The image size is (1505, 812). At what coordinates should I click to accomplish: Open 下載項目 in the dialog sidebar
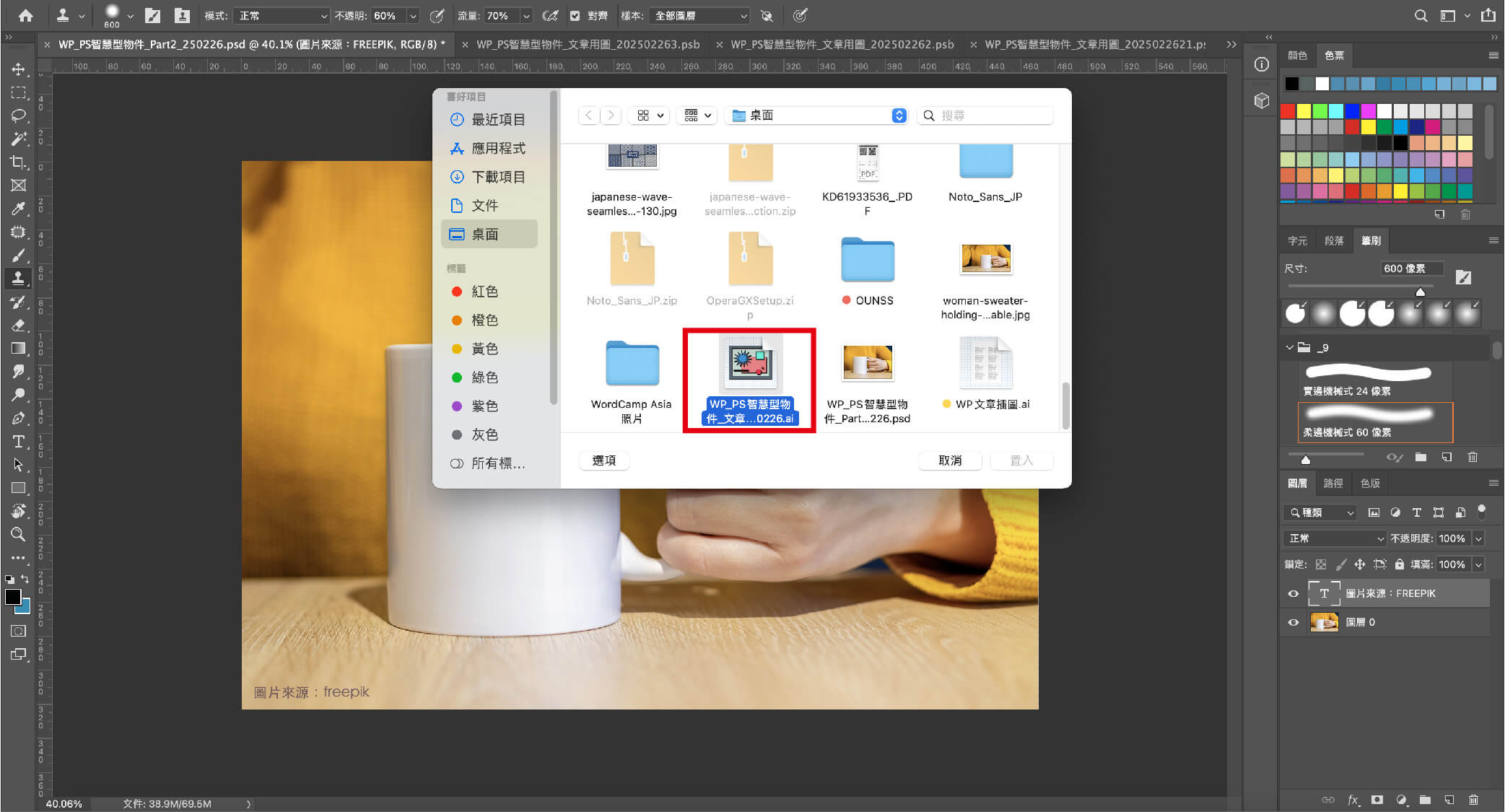click(x=489, y=177)
